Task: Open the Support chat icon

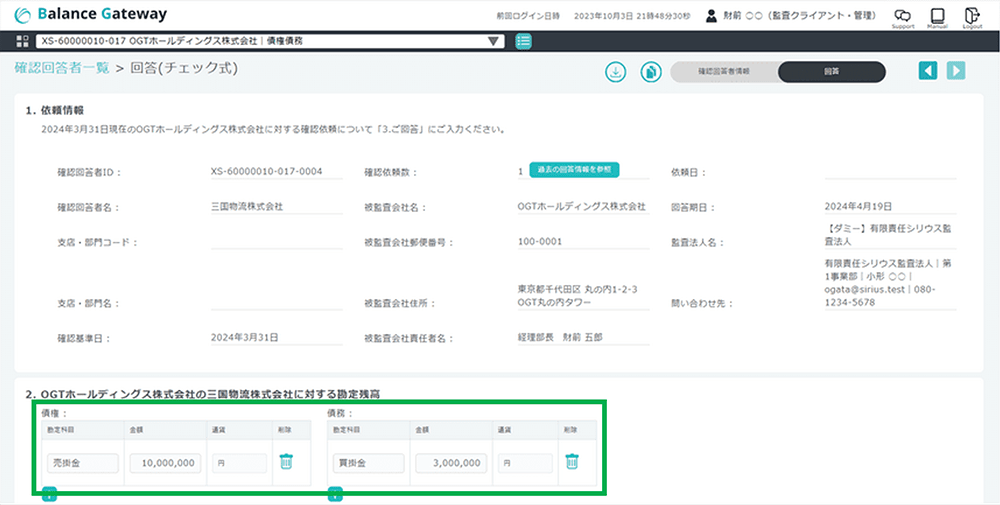Action: (902, 16)
